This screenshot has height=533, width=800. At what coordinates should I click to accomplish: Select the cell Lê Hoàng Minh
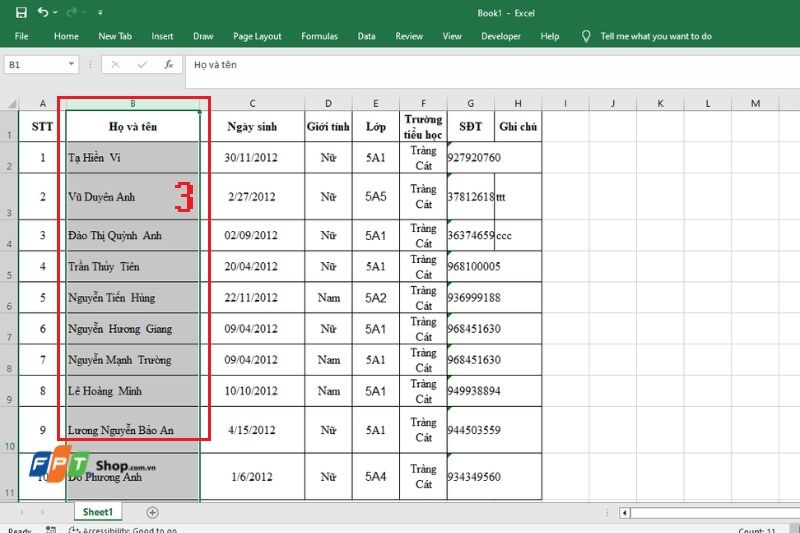pos(133,391)
